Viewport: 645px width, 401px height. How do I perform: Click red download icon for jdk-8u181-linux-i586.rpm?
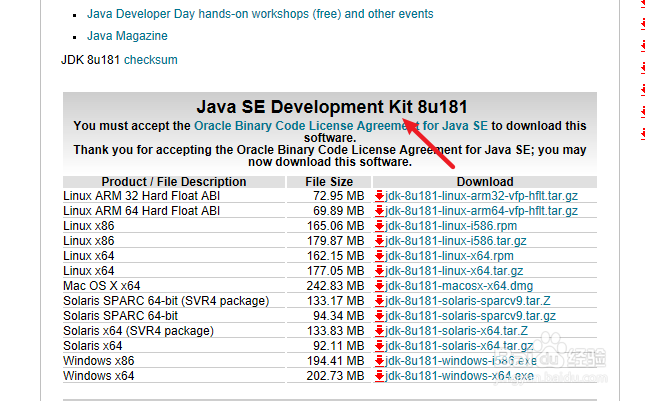click(379, 226)
